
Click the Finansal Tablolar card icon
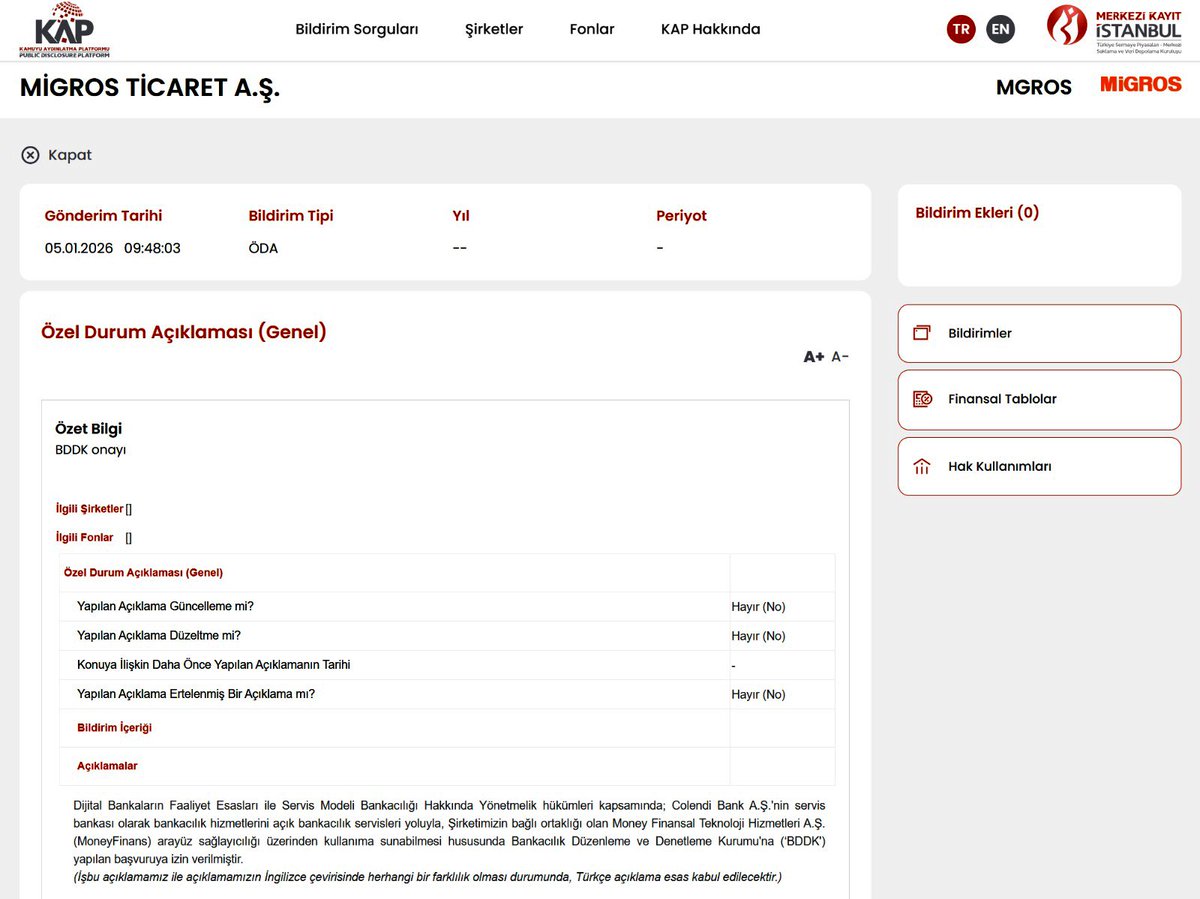[922, 399]
